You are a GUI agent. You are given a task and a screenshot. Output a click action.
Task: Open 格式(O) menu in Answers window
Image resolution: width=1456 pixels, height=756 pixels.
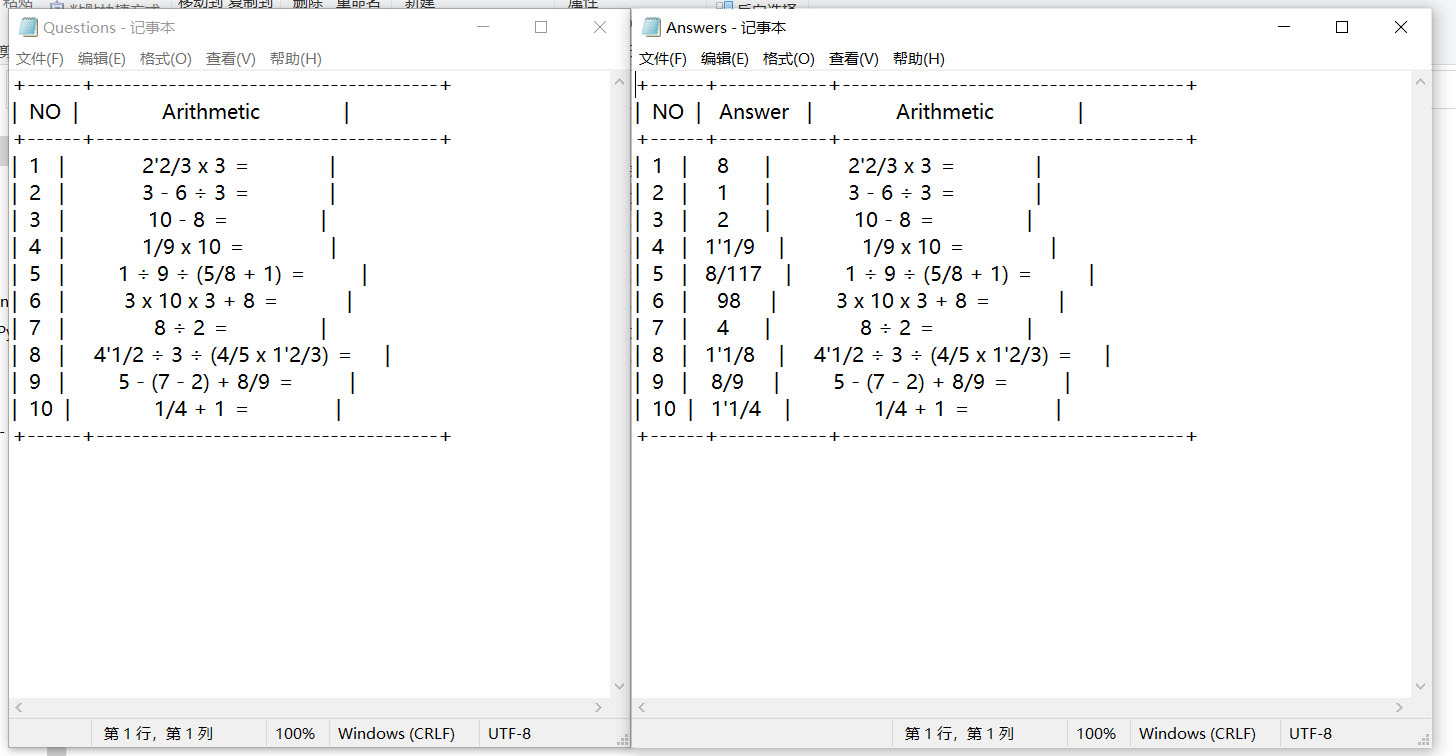click(x=789, y=59)
